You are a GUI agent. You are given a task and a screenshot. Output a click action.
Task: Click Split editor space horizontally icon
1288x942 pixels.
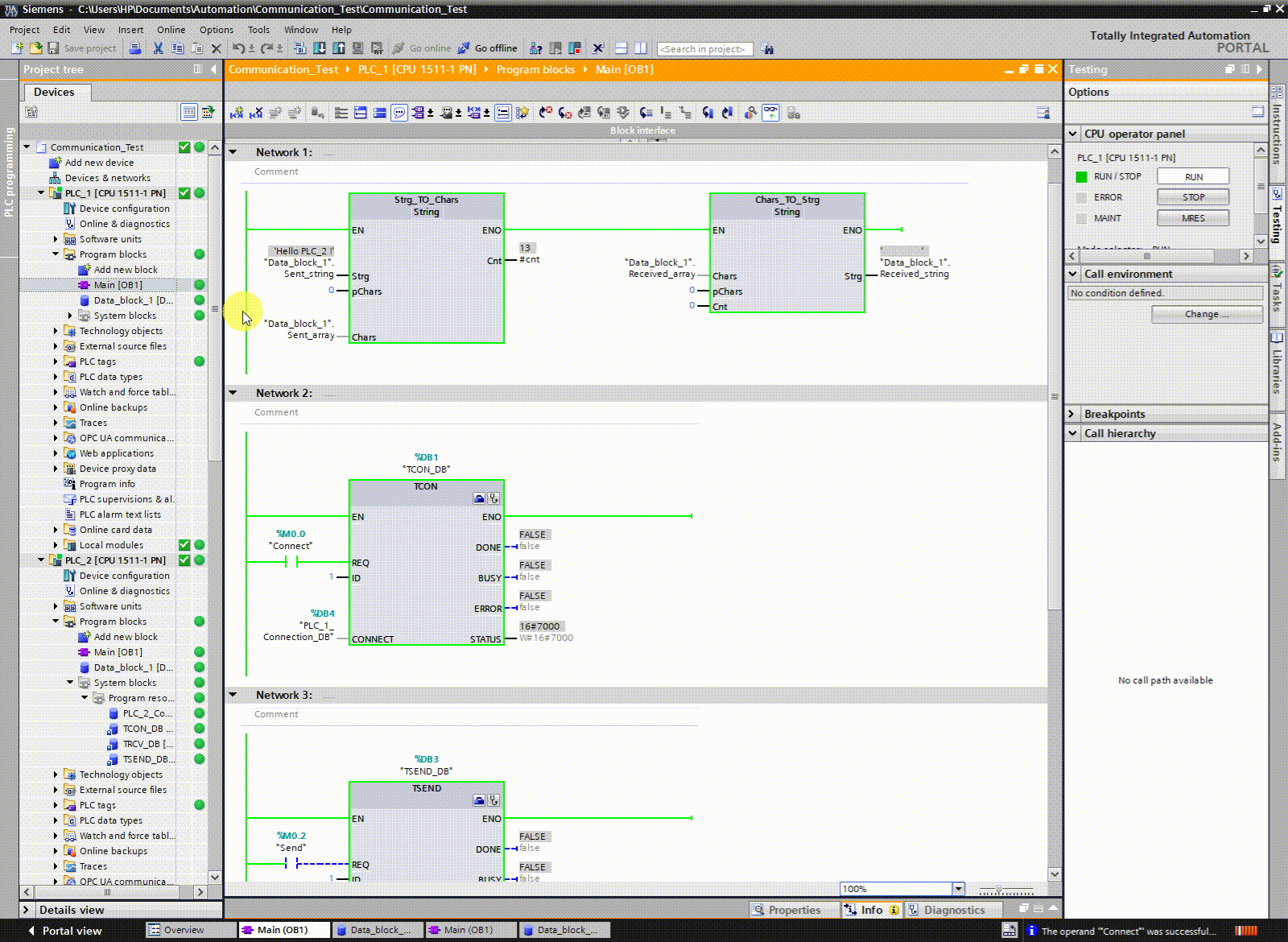pyautogui.click(x=621, y=48)
